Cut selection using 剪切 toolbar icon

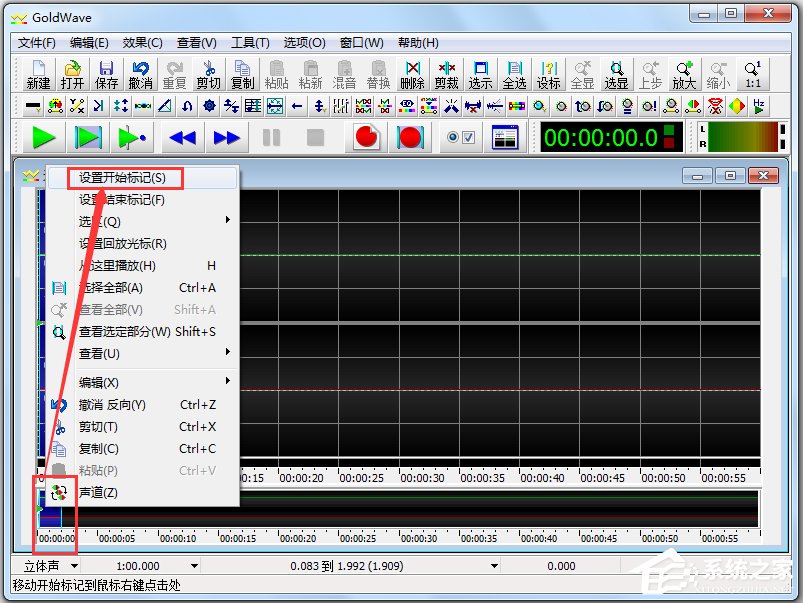(x=208, y=75)
